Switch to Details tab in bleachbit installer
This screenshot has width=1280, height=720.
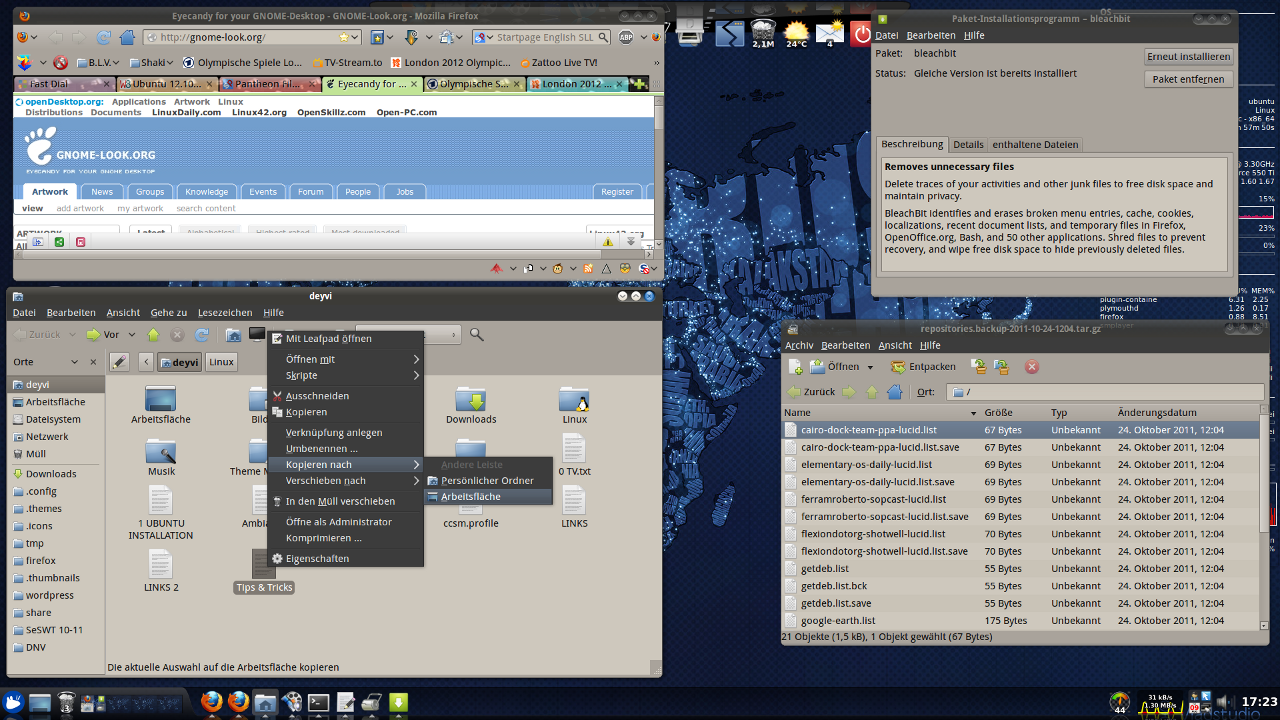(968, 144)
